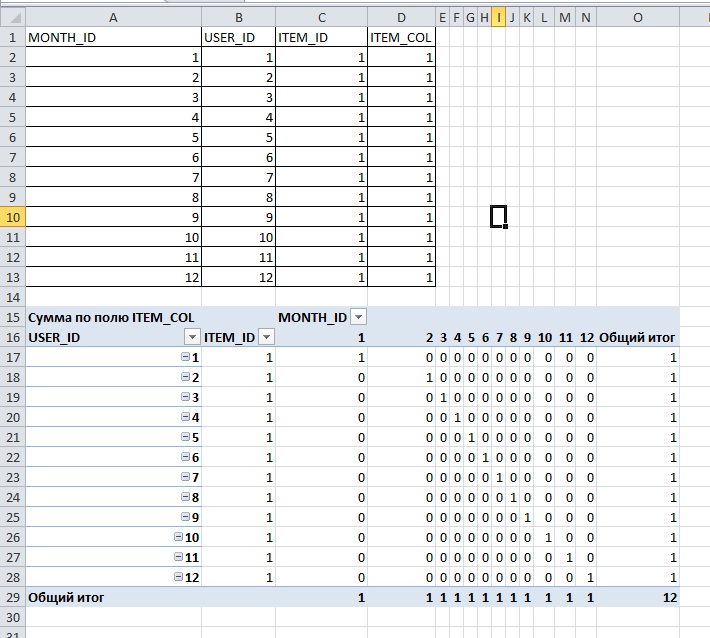The width and height of the screenshot is (710, 638).
Task: Select column A header
Action: (x=113, y=18)
